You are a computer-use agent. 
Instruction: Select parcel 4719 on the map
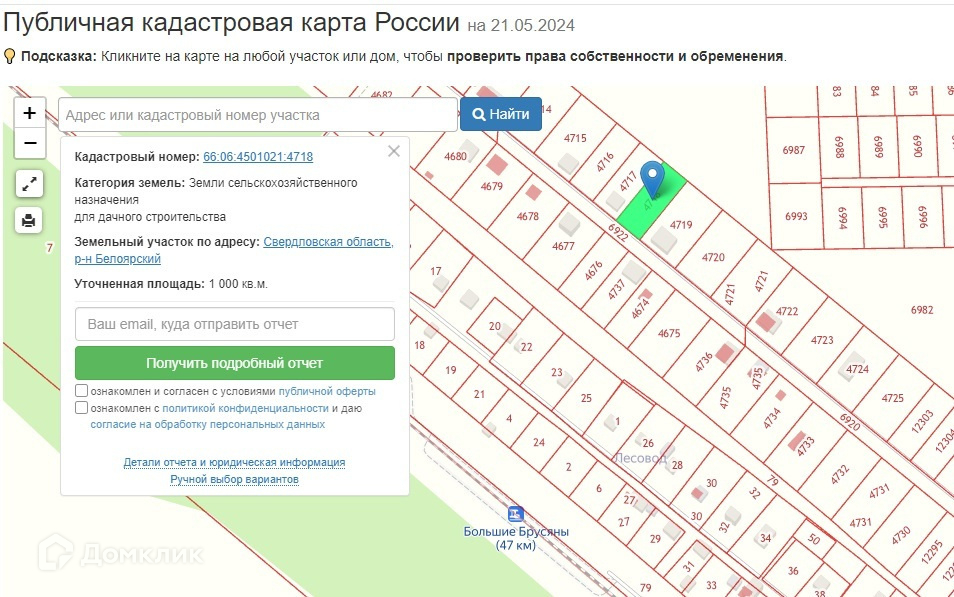[x=681, y=225]
